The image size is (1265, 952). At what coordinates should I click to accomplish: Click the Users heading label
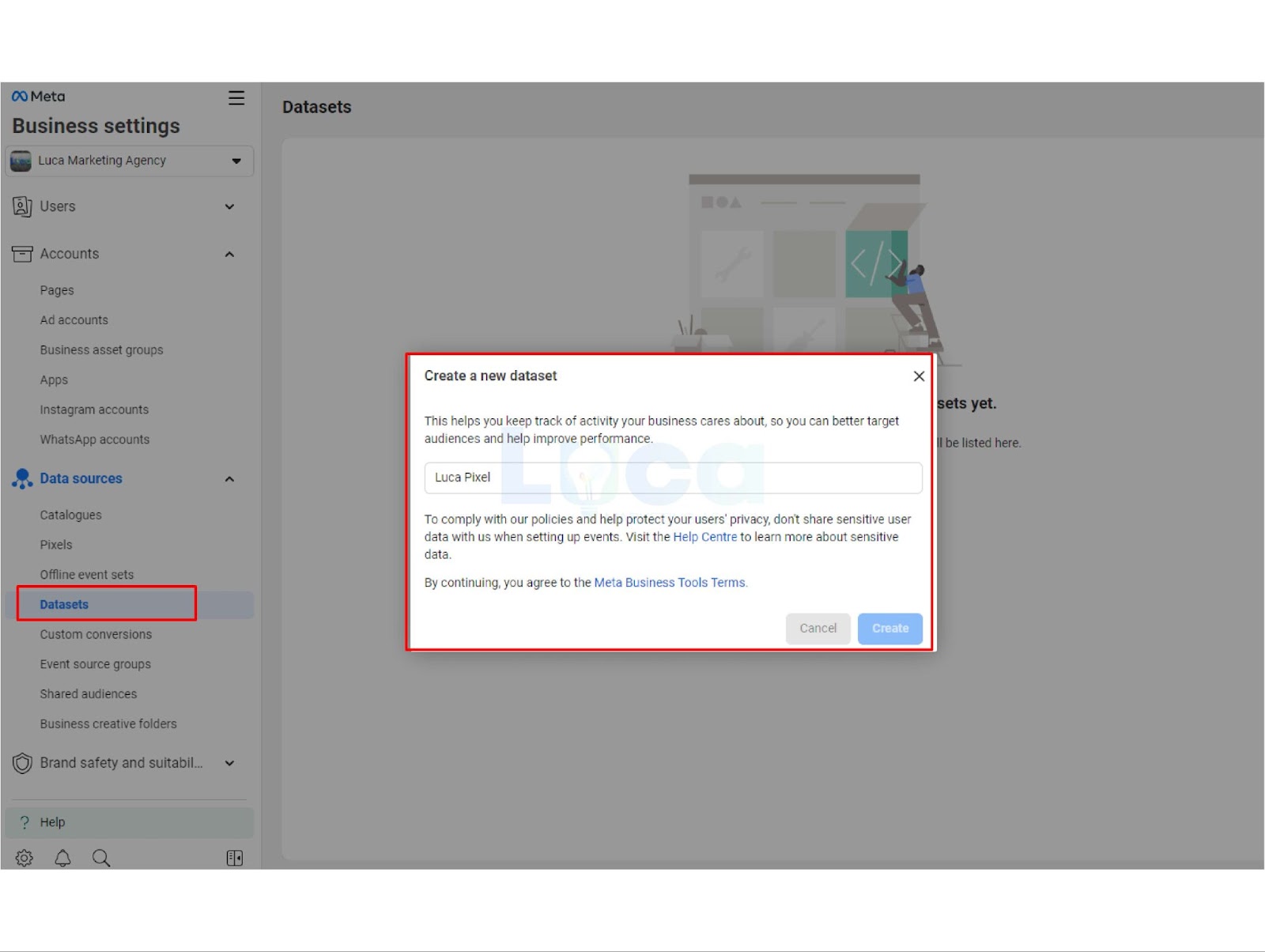tap(58, 206)
